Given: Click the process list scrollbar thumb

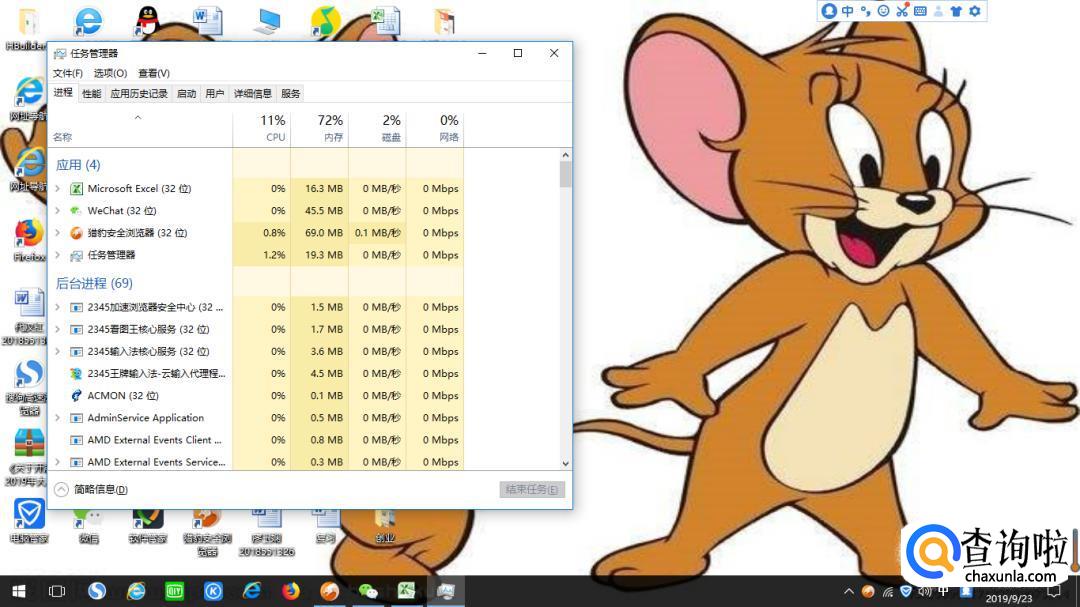Looking at the screenshot, I should pos(565,174).
